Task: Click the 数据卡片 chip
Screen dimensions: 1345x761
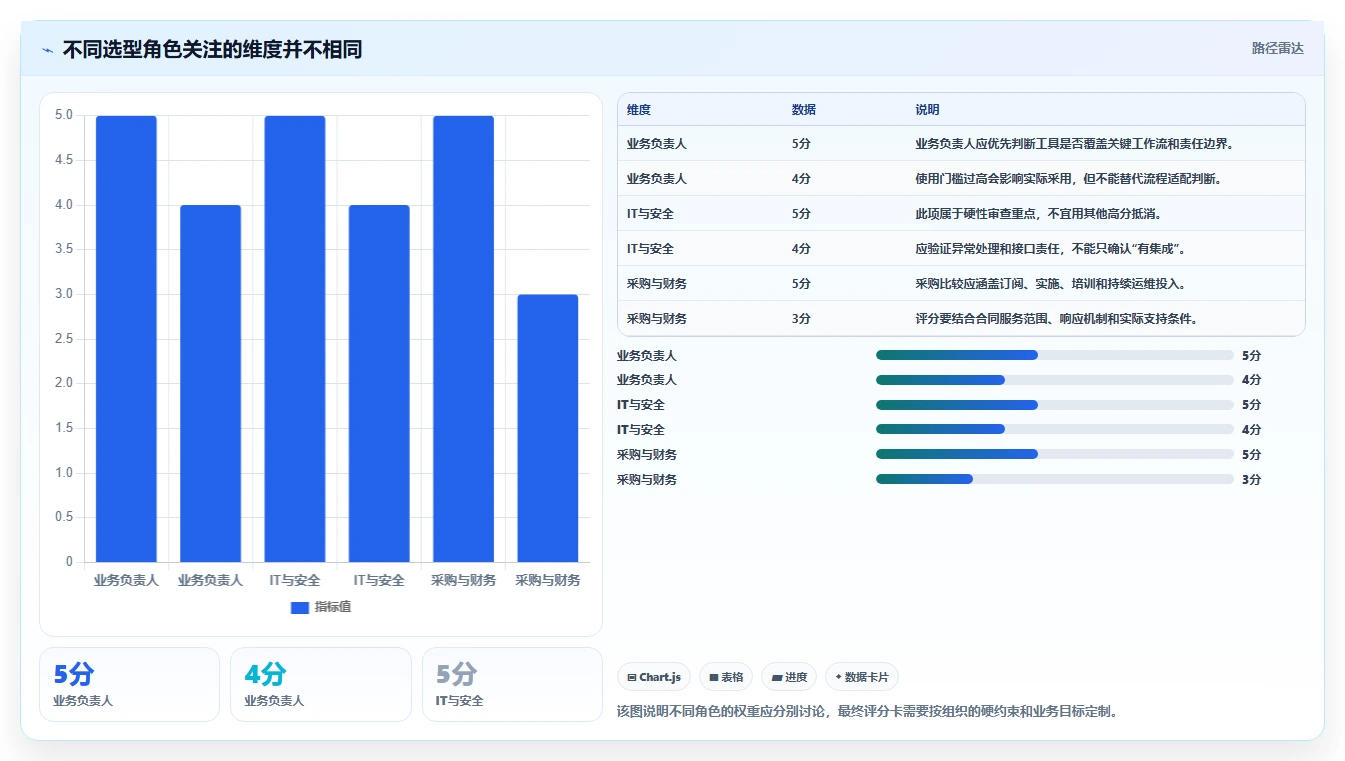Action: click(x=862, y=677)
